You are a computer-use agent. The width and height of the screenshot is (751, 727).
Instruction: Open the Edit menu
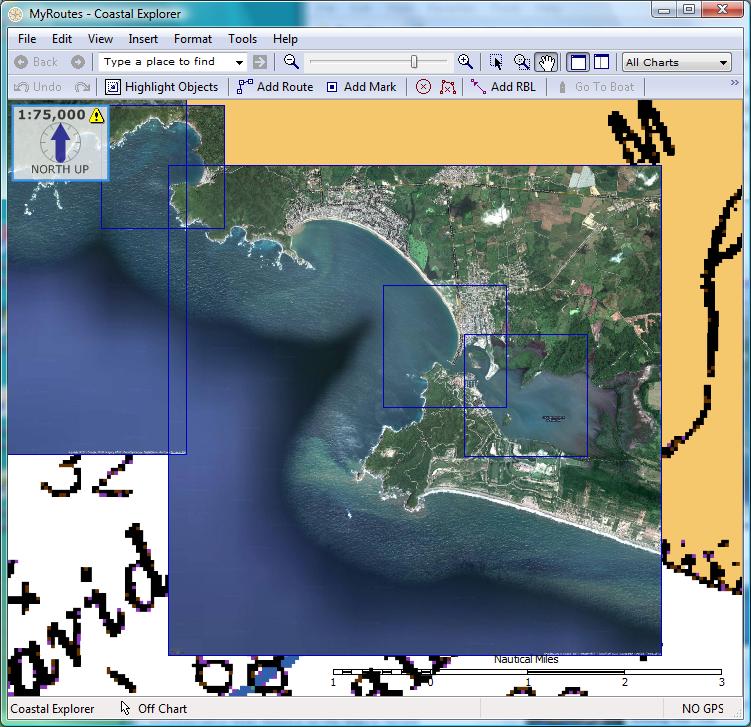62,39
